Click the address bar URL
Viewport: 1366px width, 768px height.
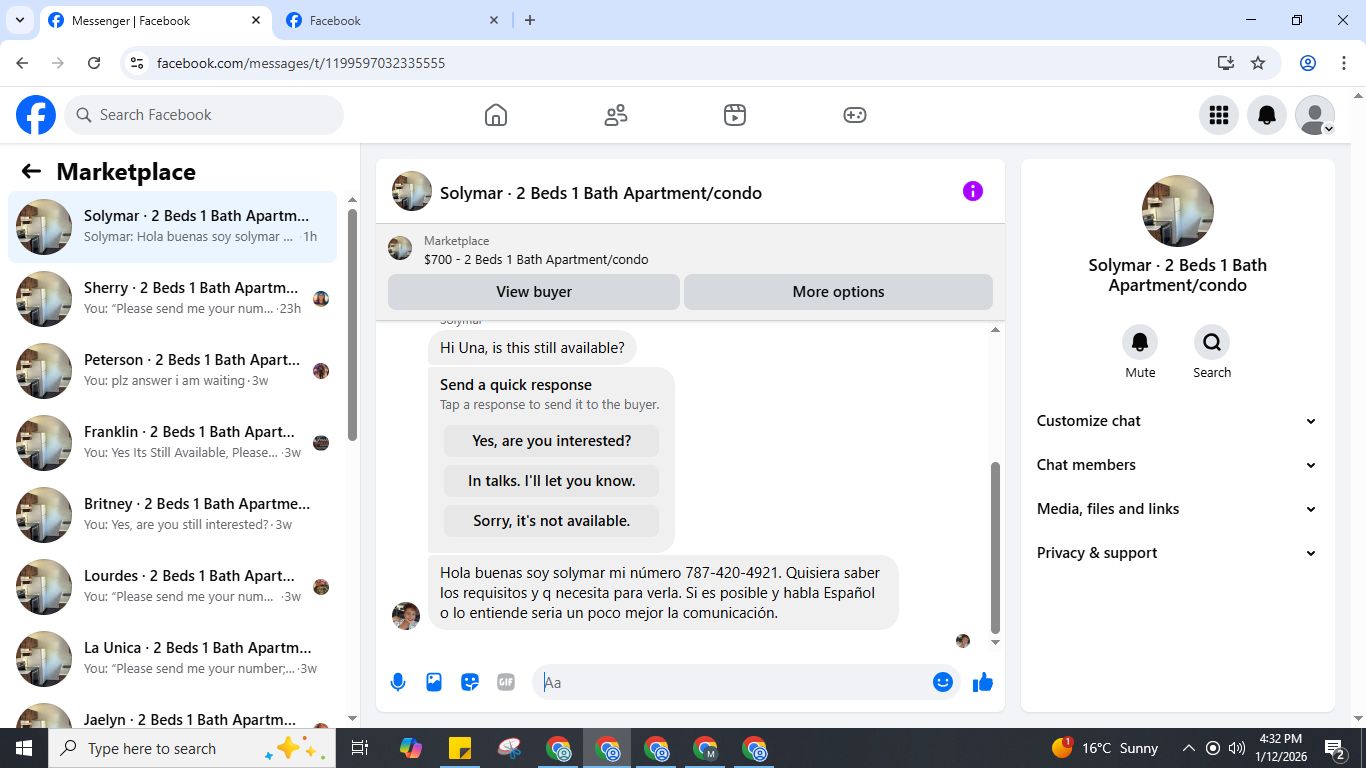point(301,63)
